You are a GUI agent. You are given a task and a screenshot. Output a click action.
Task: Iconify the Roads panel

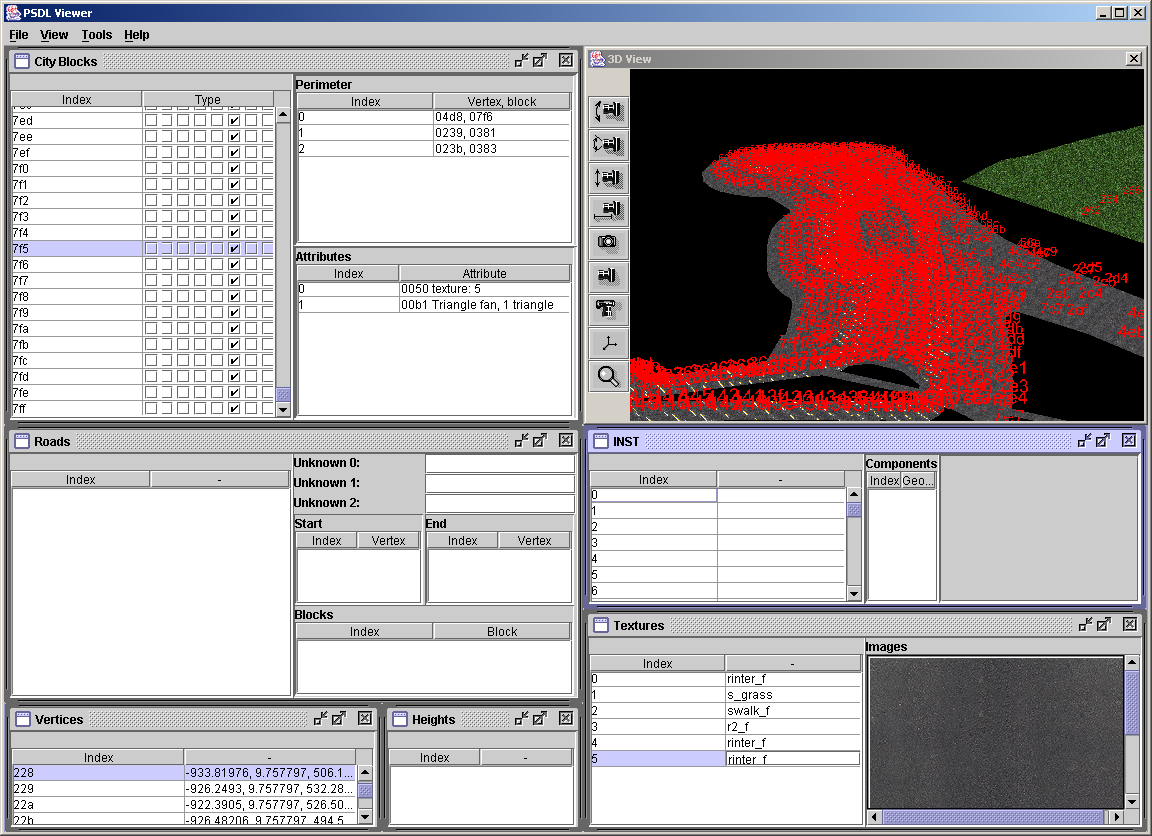tap(521, 441)
